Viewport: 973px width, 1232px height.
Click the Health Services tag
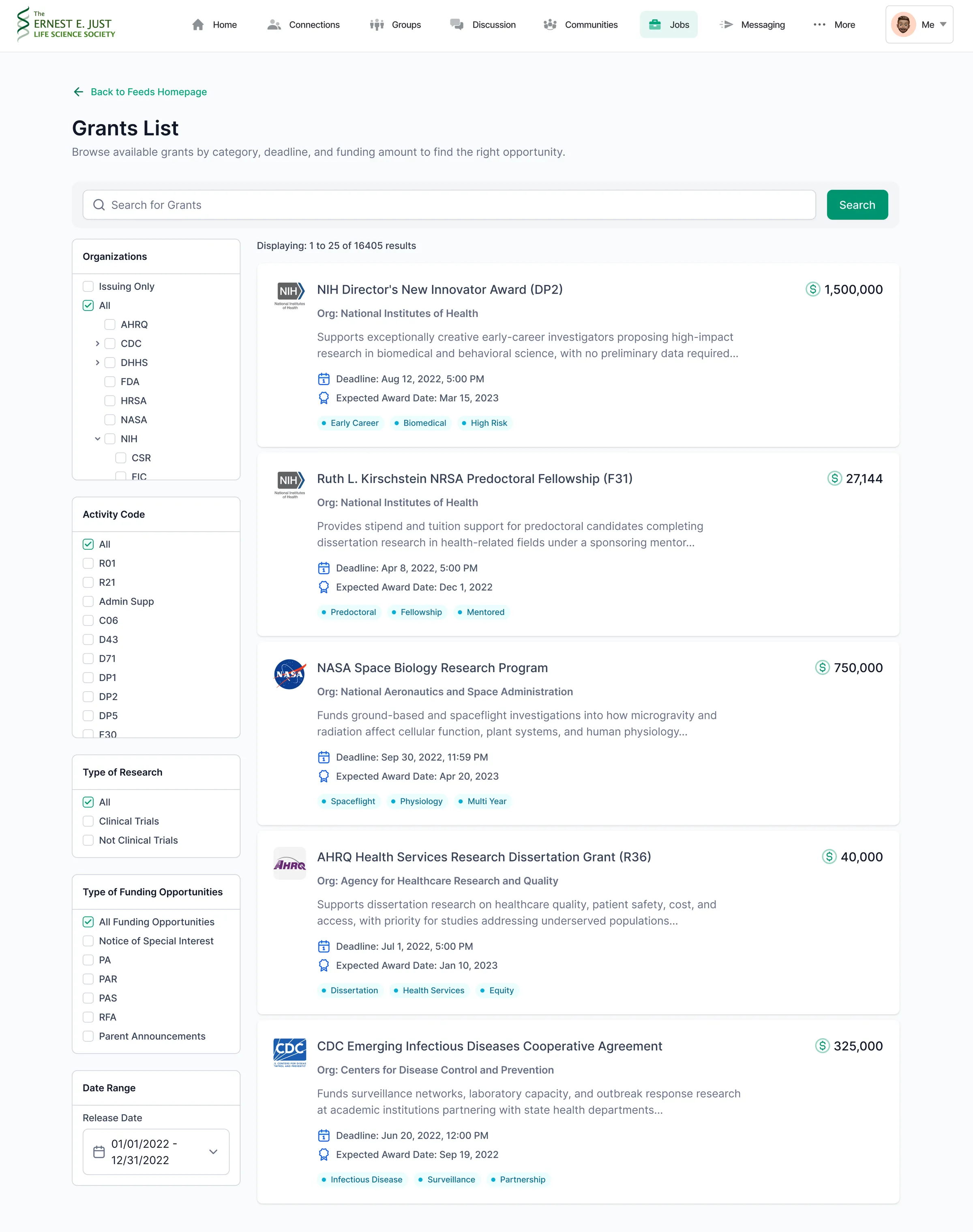click(x=429, y=990)
